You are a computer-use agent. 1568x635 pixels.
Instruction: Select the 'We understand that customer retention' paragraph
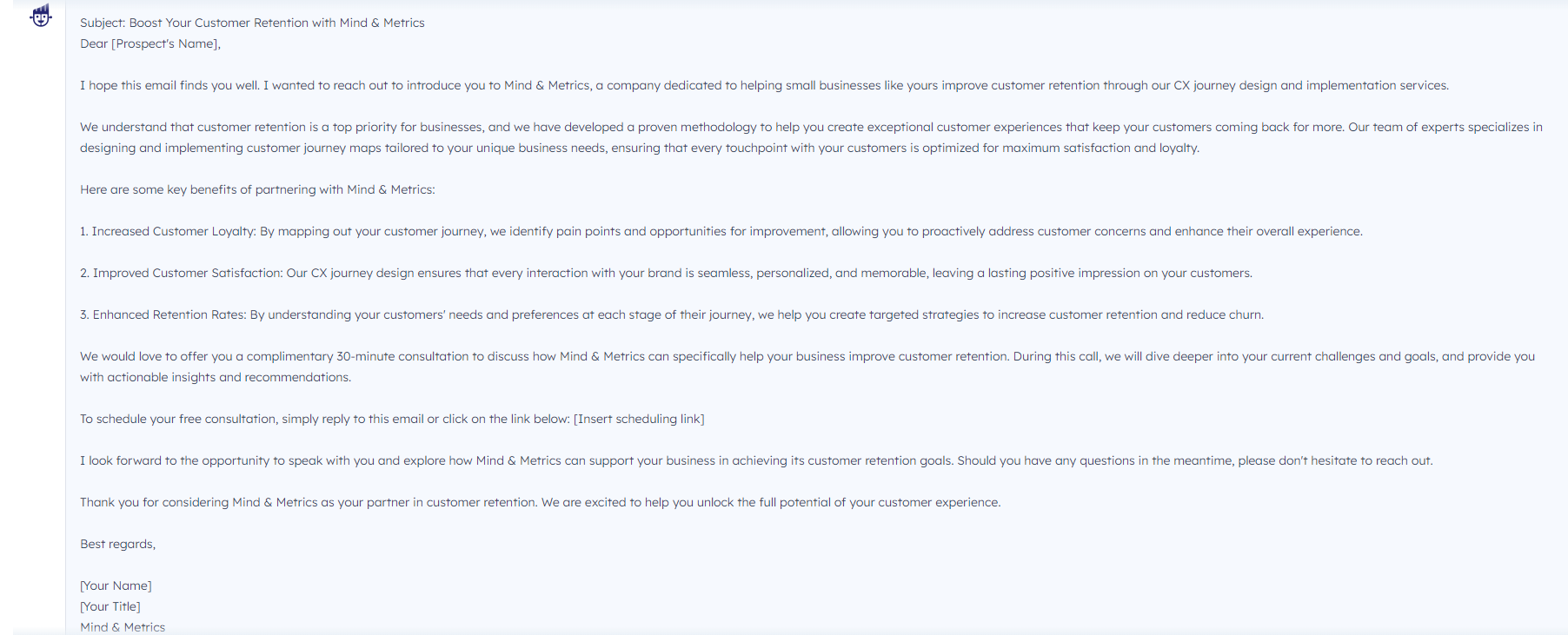[811, 137]
